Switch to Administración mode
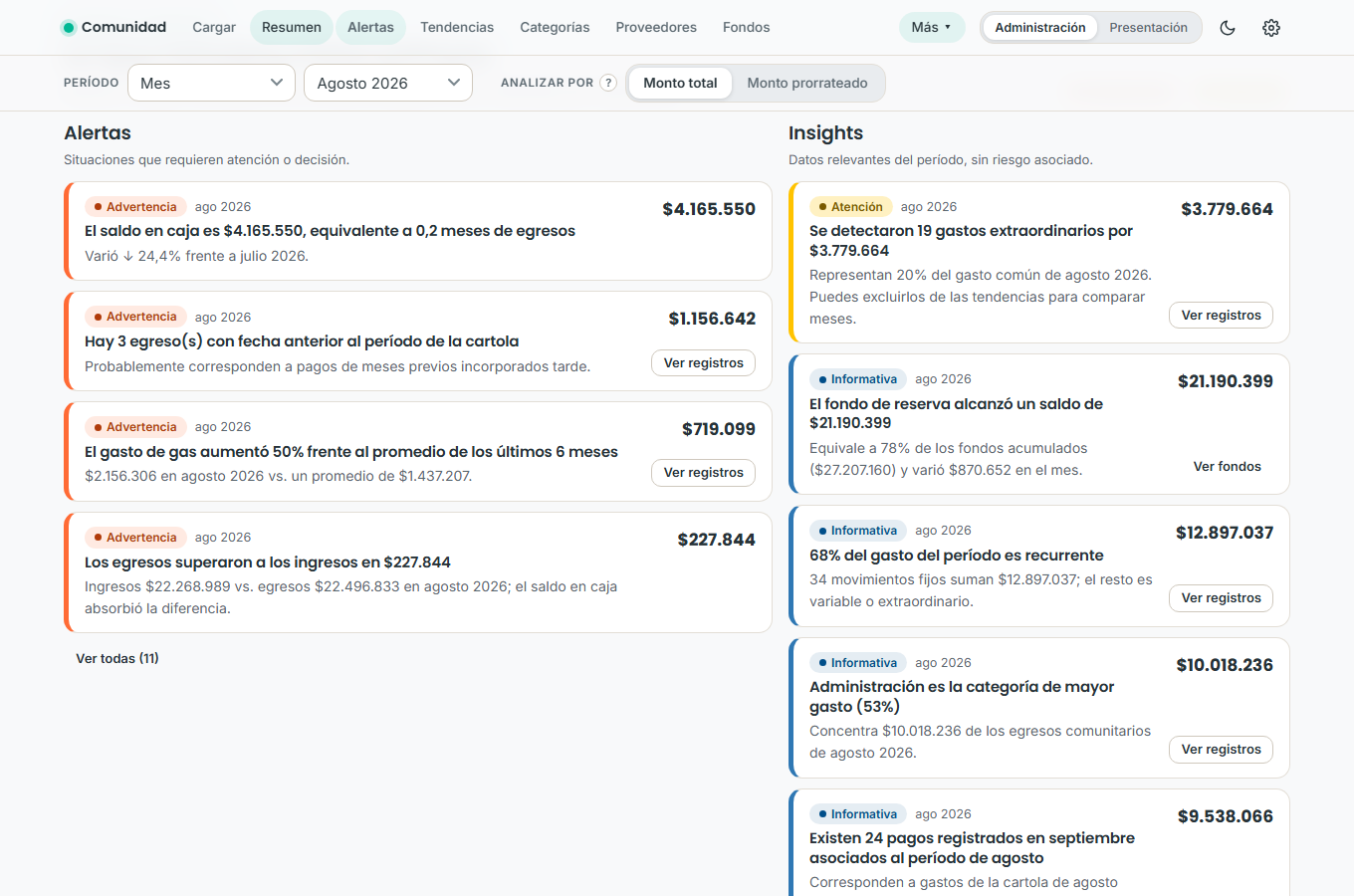 coord(1040,28)
